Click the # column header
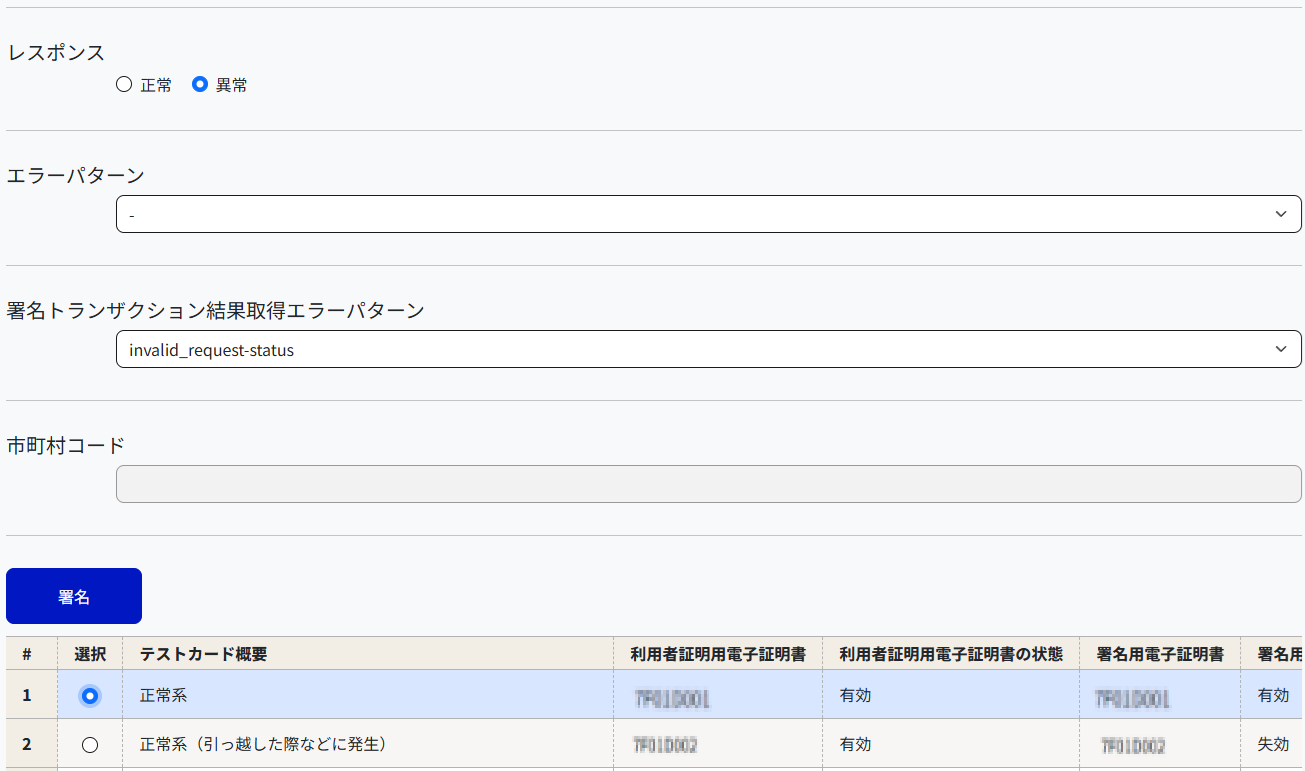Screen dimensions: 1305x771 point(27,654)
